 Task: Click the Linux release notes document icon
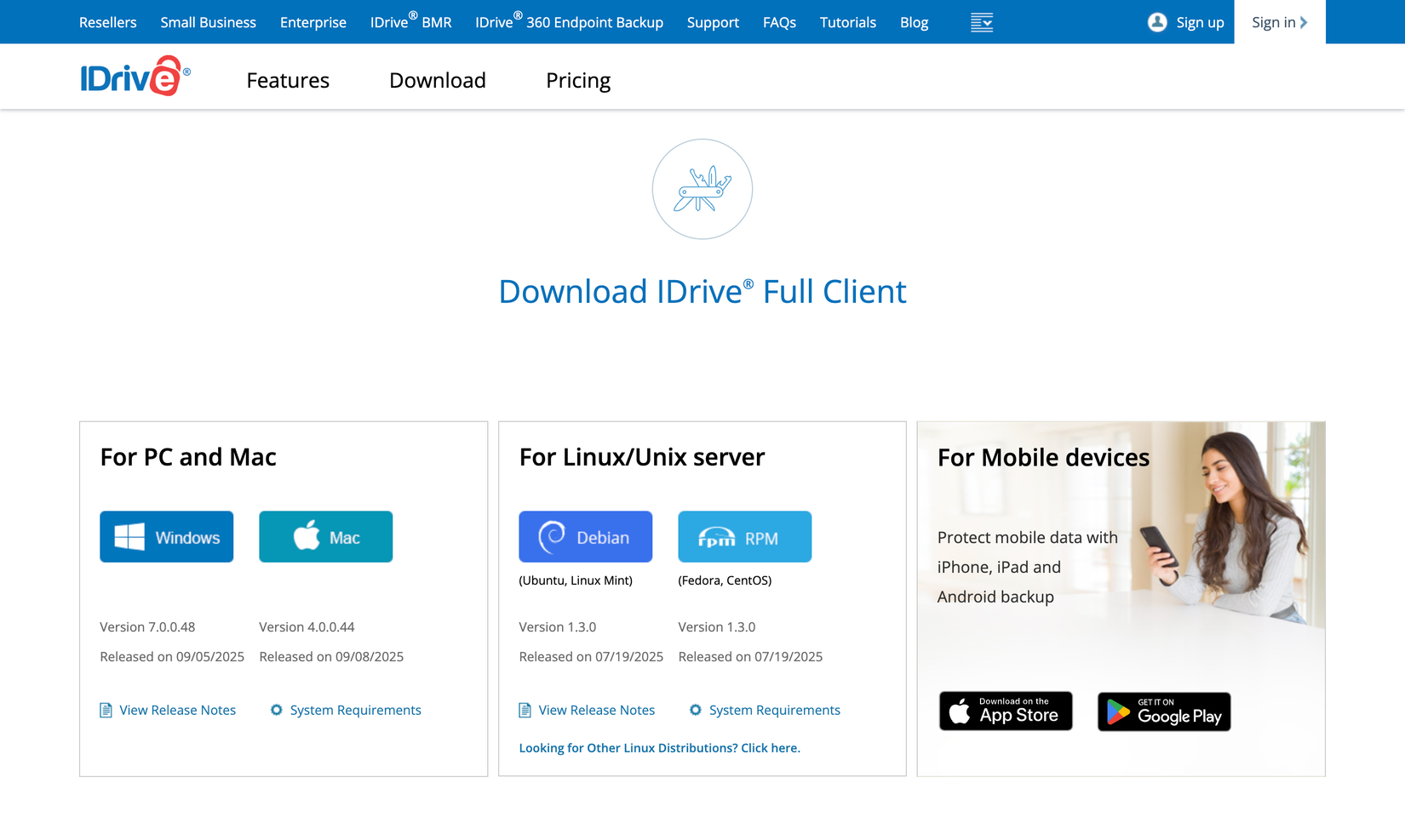pos(525,710)
